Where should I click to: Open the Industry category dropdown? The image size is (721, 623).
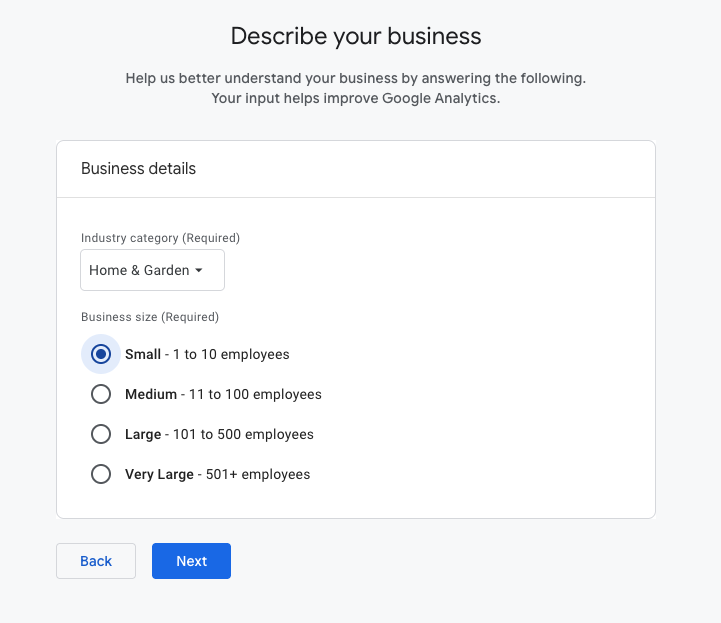pos(152,270)
